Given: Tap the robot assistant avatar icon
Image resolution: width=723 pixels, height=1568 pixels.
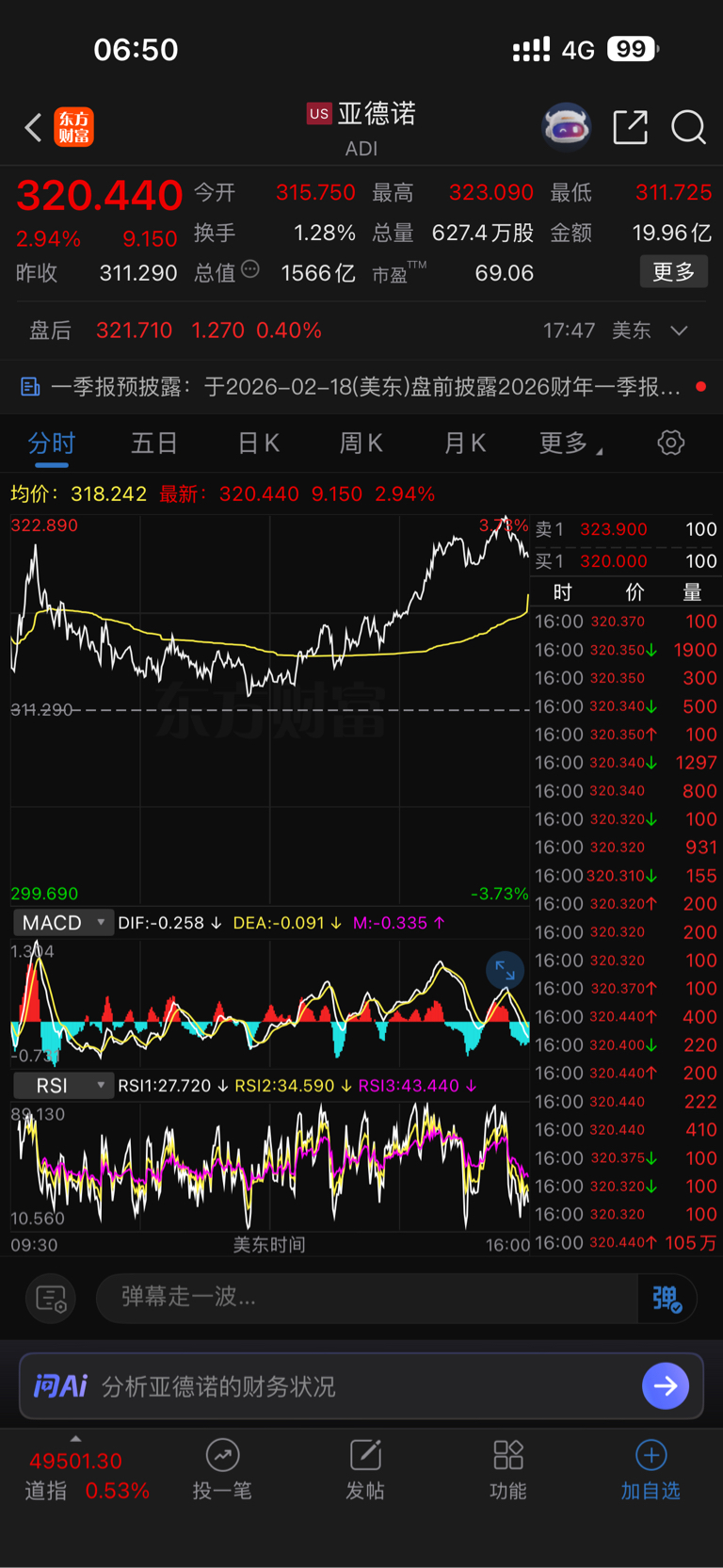Looking at the screenshot, I should [566, 126].
